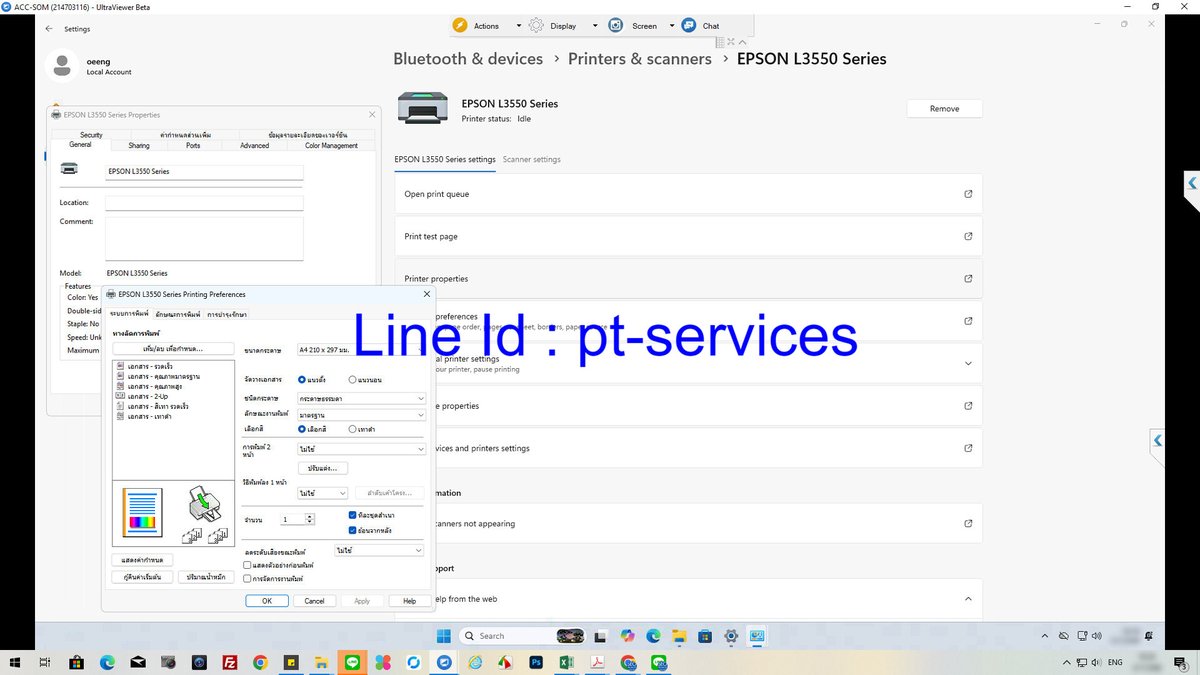The image size is (1200, 675).
Task: Open Microsoft Store in the remote taskbar
Action: pyautogui.click(x=705, y=636)
